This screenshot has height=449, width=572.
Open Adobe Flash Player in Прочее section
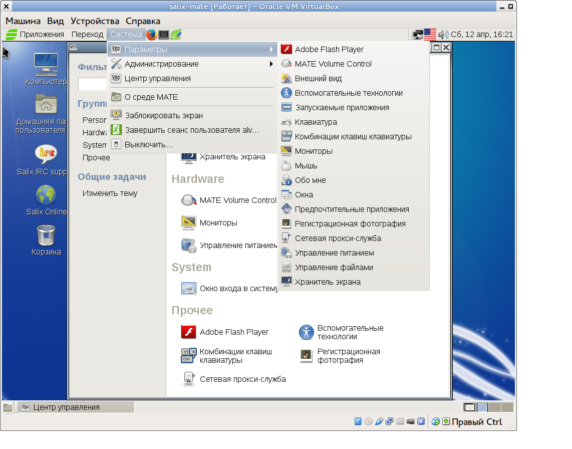[x=225, y=332]
